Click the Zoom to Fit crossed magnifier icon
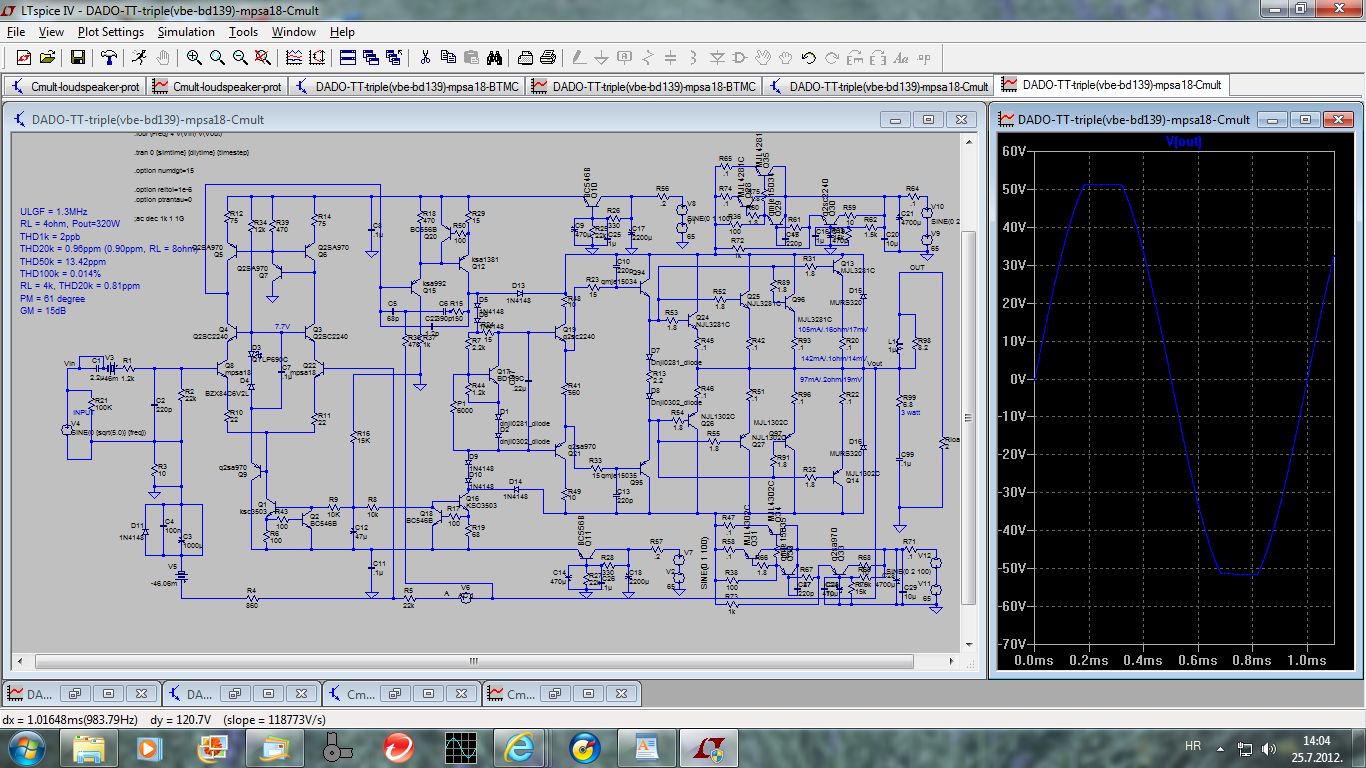Image resolution: width=1366 pixels, height=768 pixels. pos(264,57)
